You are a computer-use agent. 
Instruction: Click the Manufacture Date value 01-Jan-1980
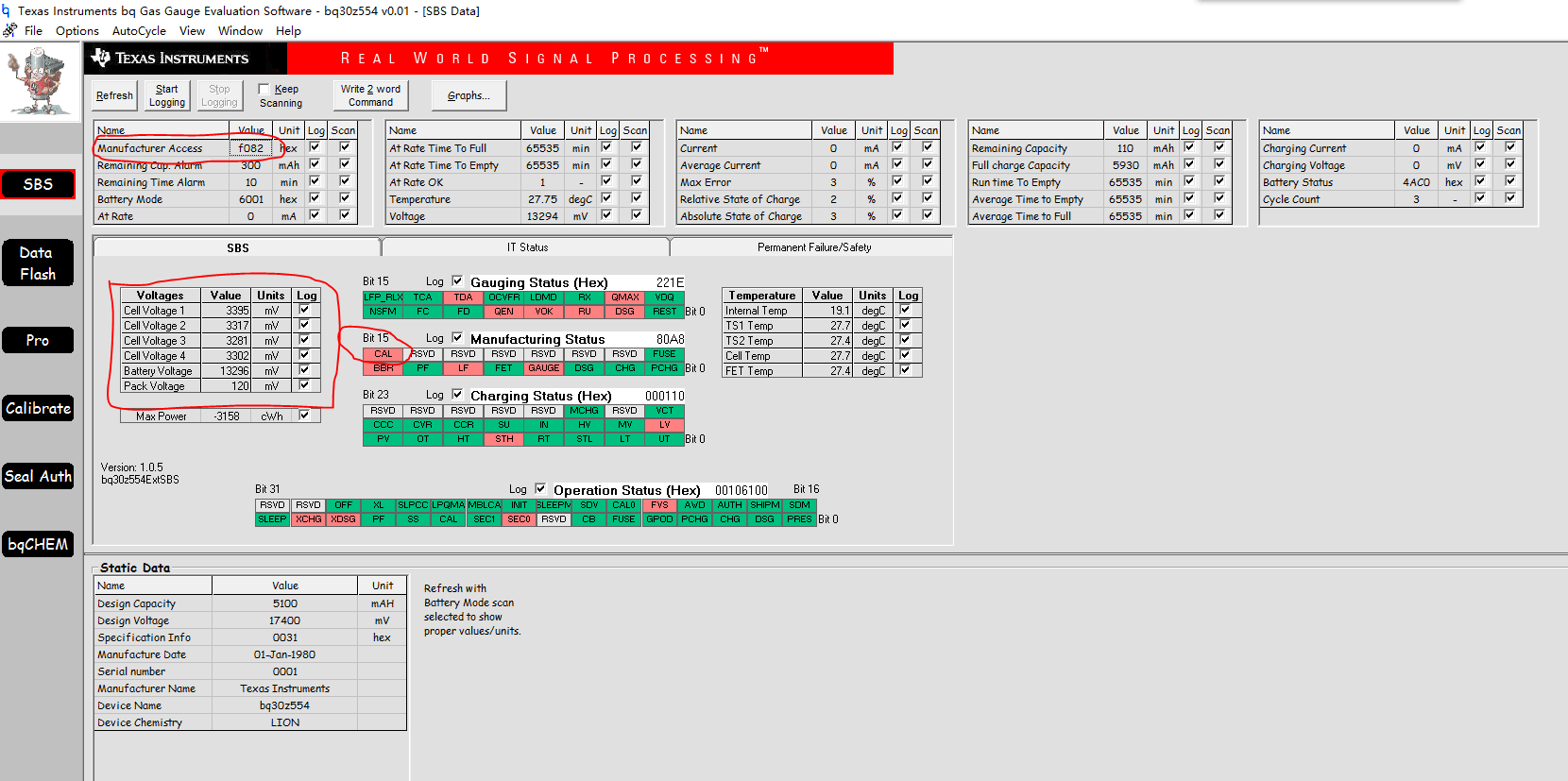point(285,654)
